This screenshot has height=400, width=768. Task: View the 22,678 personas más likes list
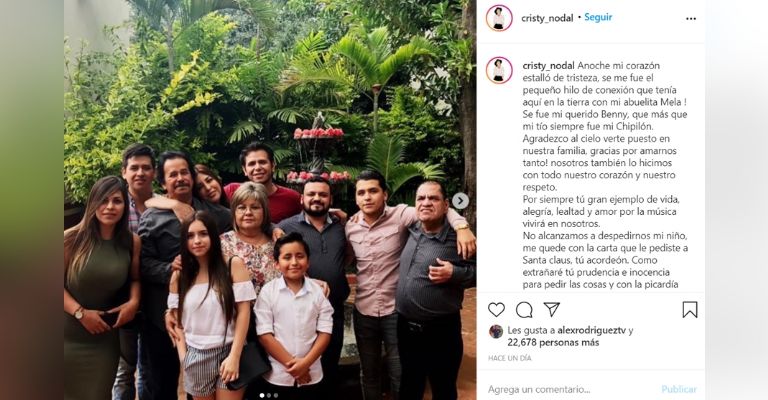(x=553, y=343)
